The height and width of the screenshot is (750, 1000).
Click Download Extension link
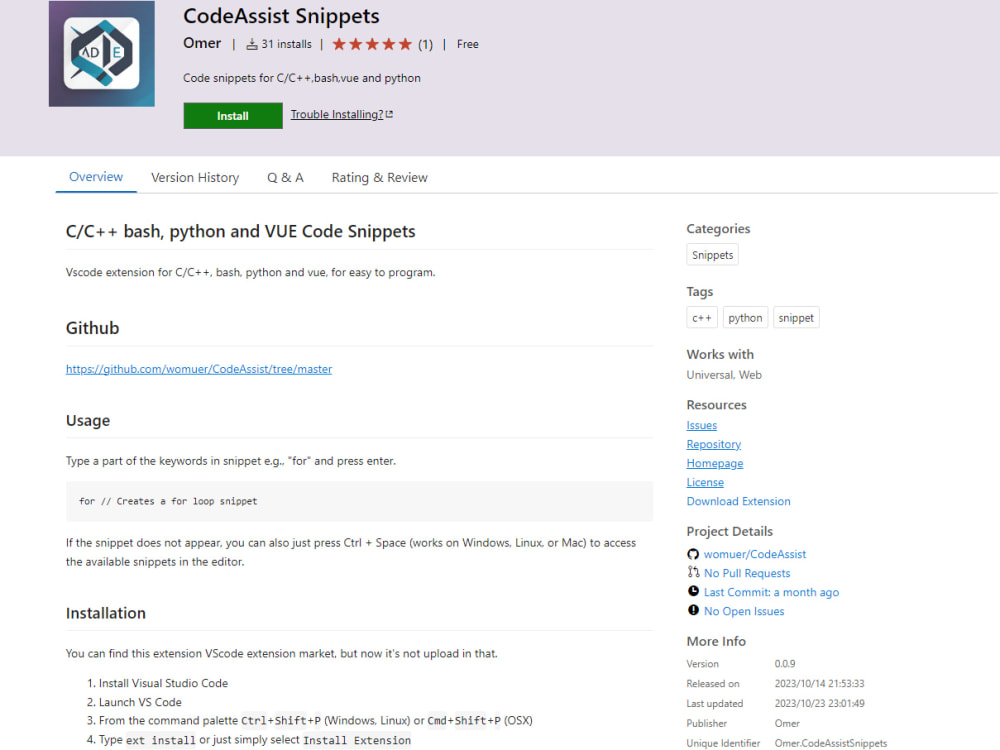pos(738,501)
